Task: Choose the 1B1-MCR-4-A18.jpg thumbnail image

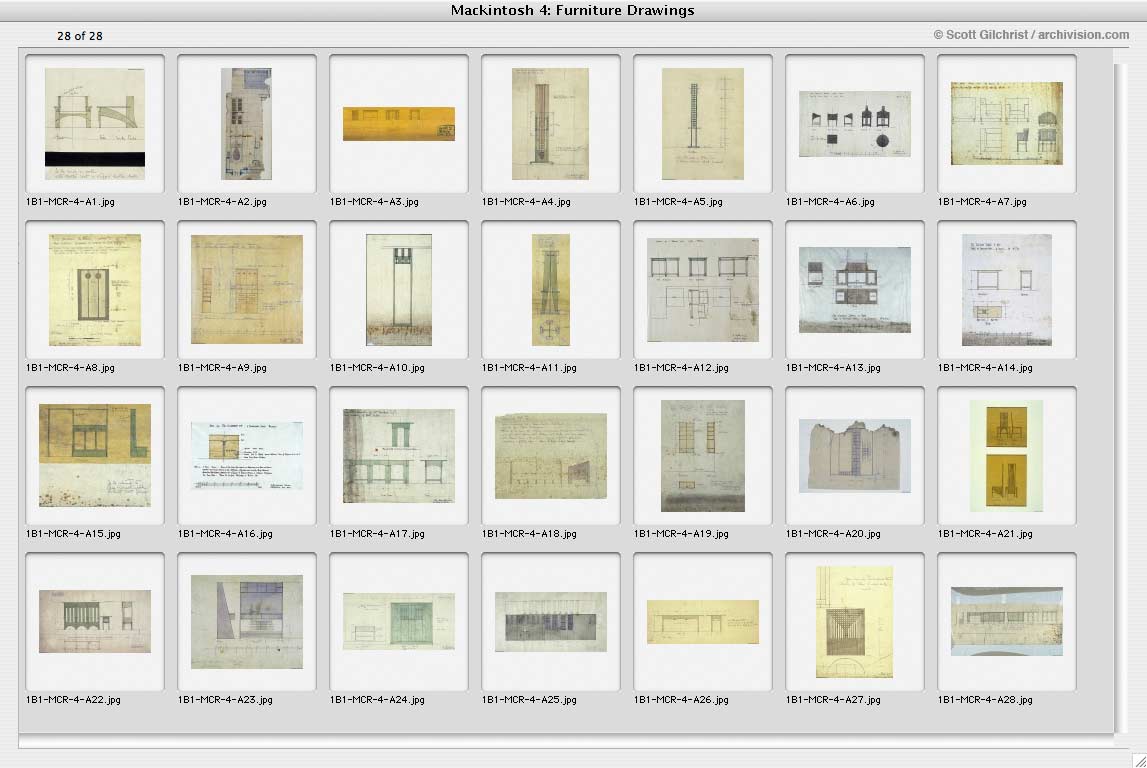Action: [551, 456]
